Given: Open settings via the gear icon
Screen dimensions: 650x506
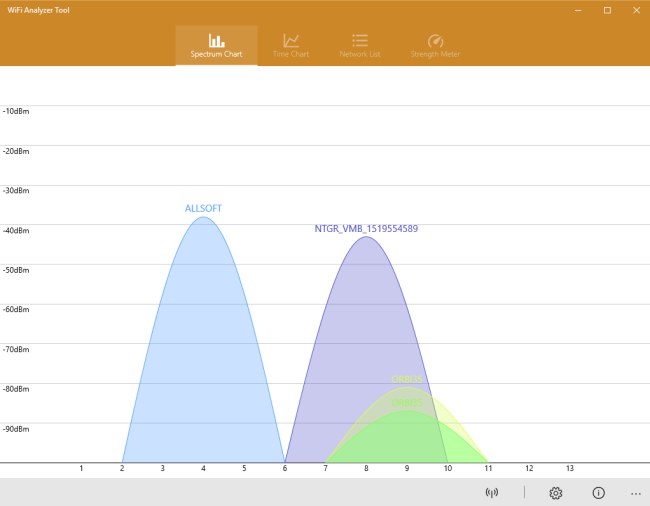Looking at the screenshot, I should coord(556,493).
